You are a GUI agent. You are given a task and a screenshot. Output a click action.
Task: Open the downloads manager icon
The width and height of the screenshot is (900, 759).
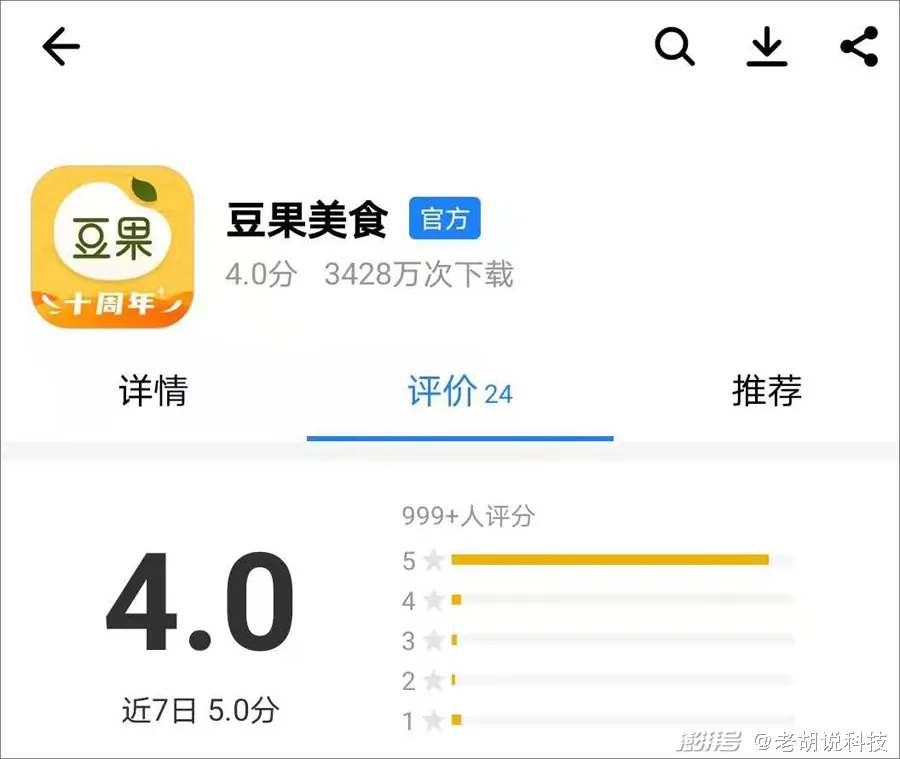point(767,47)
